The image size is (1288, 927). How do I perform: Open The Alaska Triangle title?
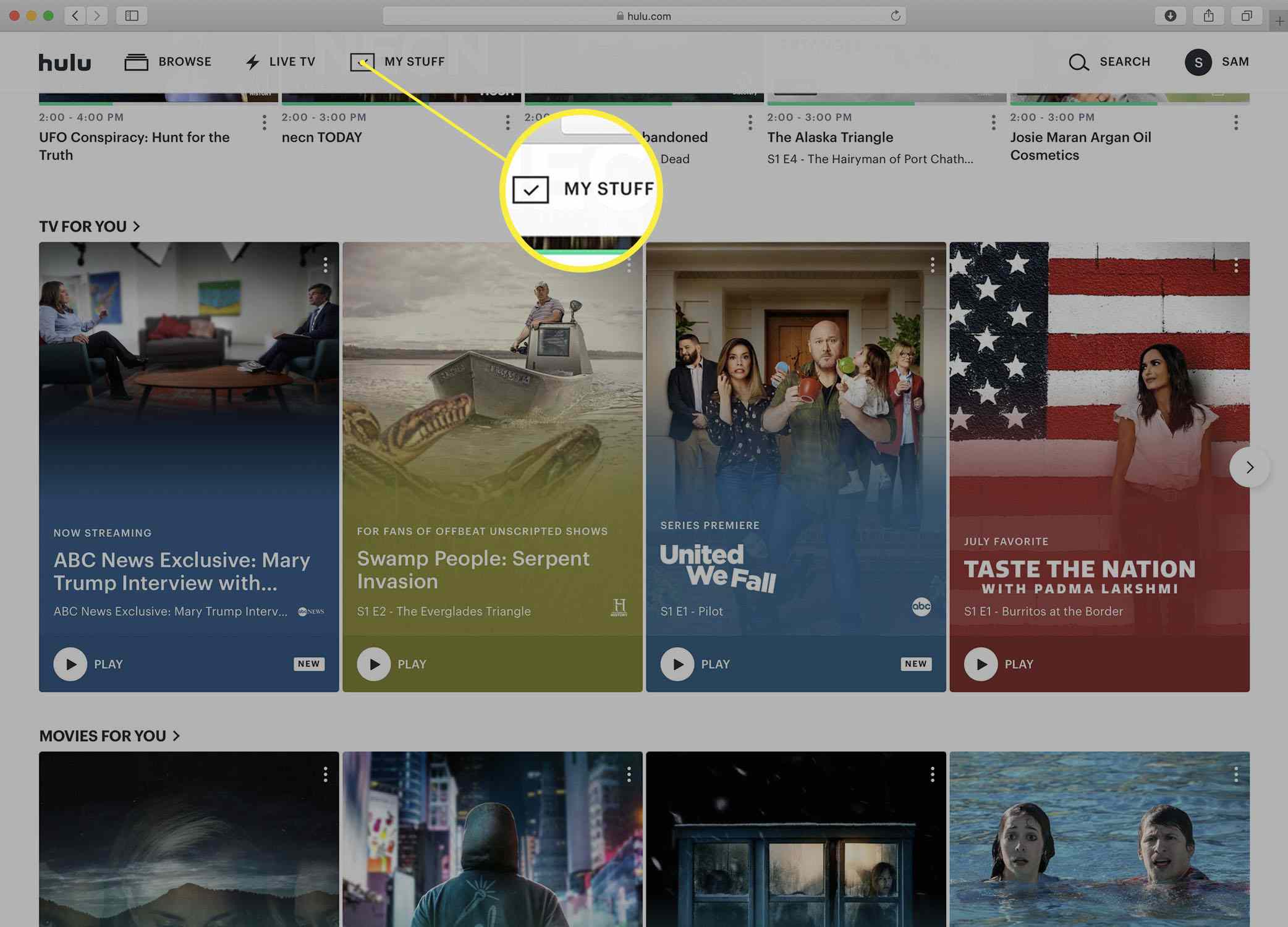pos(830,137)
